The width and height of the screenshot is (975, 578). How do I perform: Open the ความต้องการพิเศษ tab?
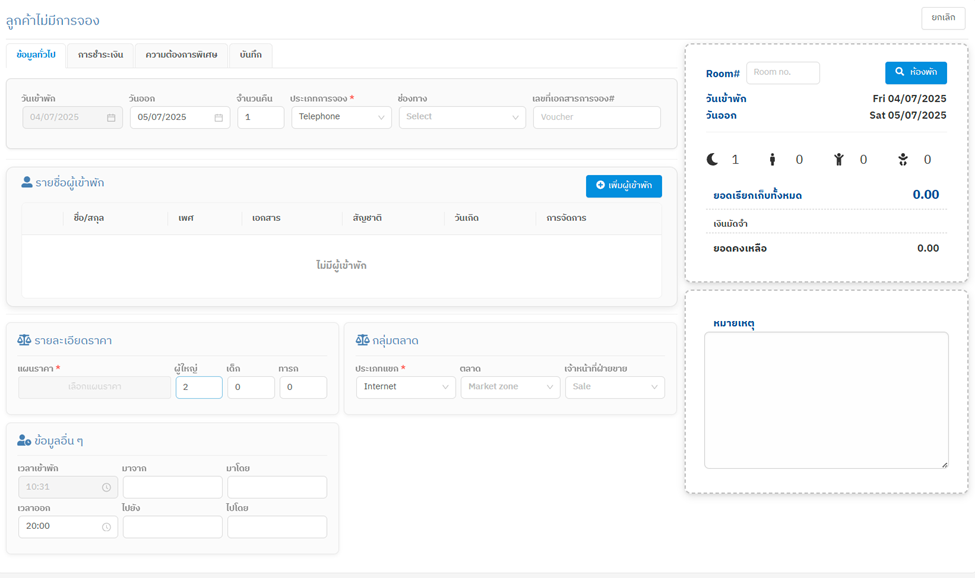click(x=181, y=55)
